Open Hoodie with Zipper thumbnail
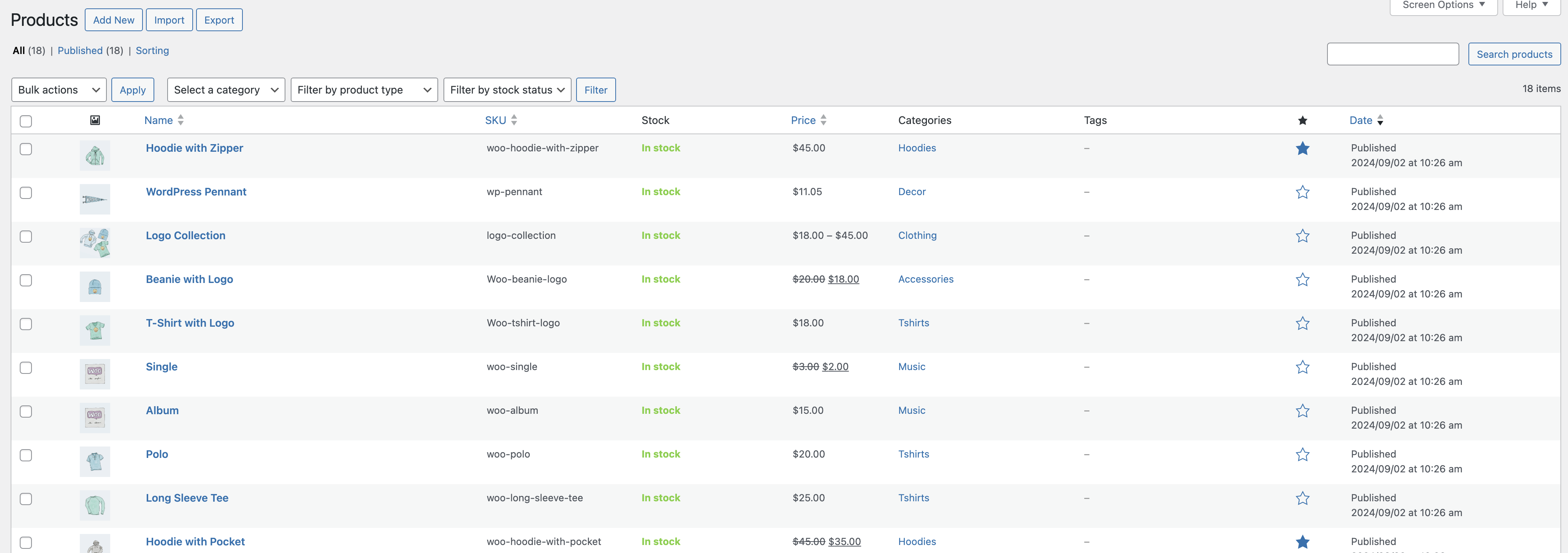The image size is (1568, 553). pos(95,156)
